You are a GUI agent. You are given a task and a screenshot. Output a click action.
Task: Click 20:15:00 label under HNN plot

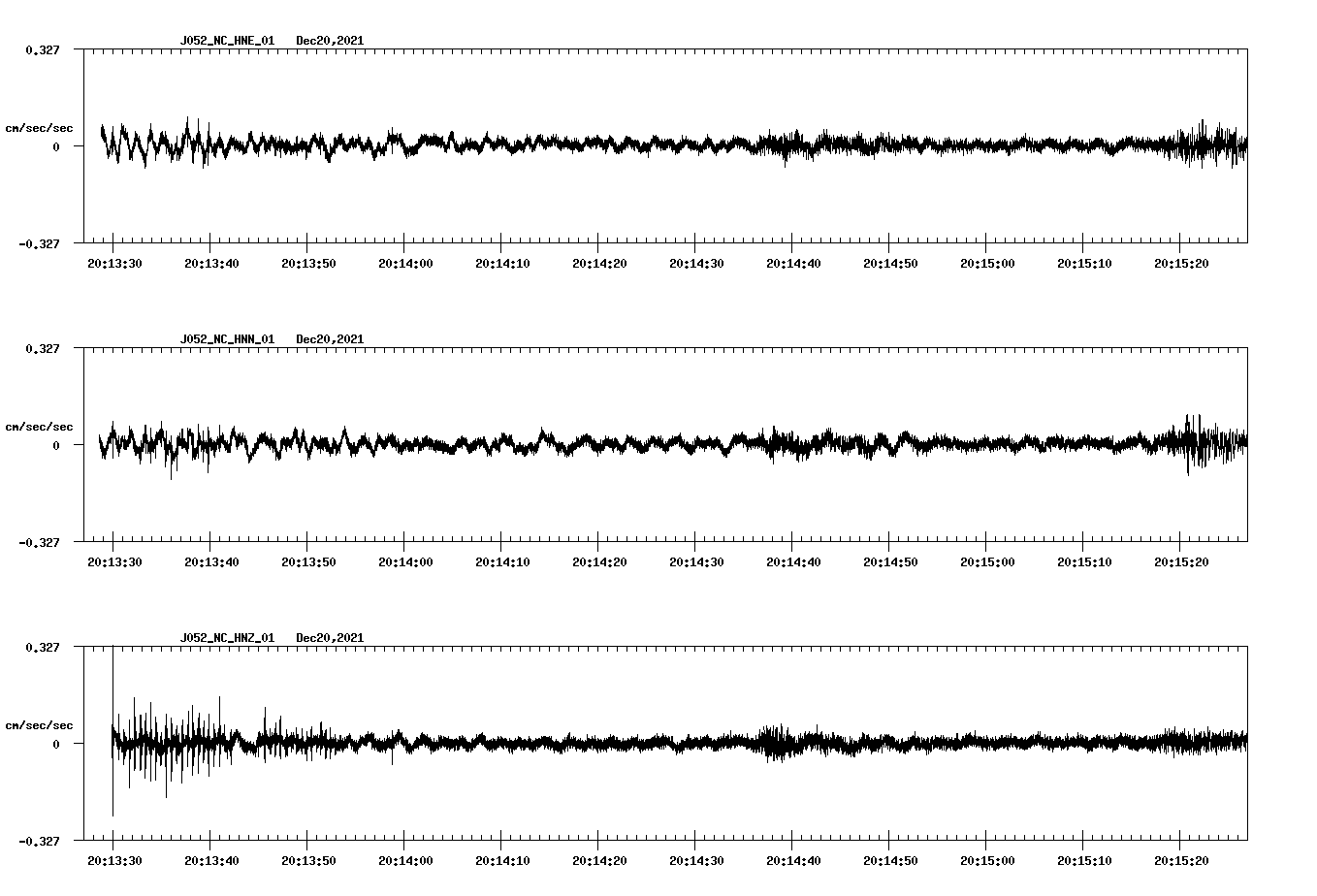coord(987,561)
